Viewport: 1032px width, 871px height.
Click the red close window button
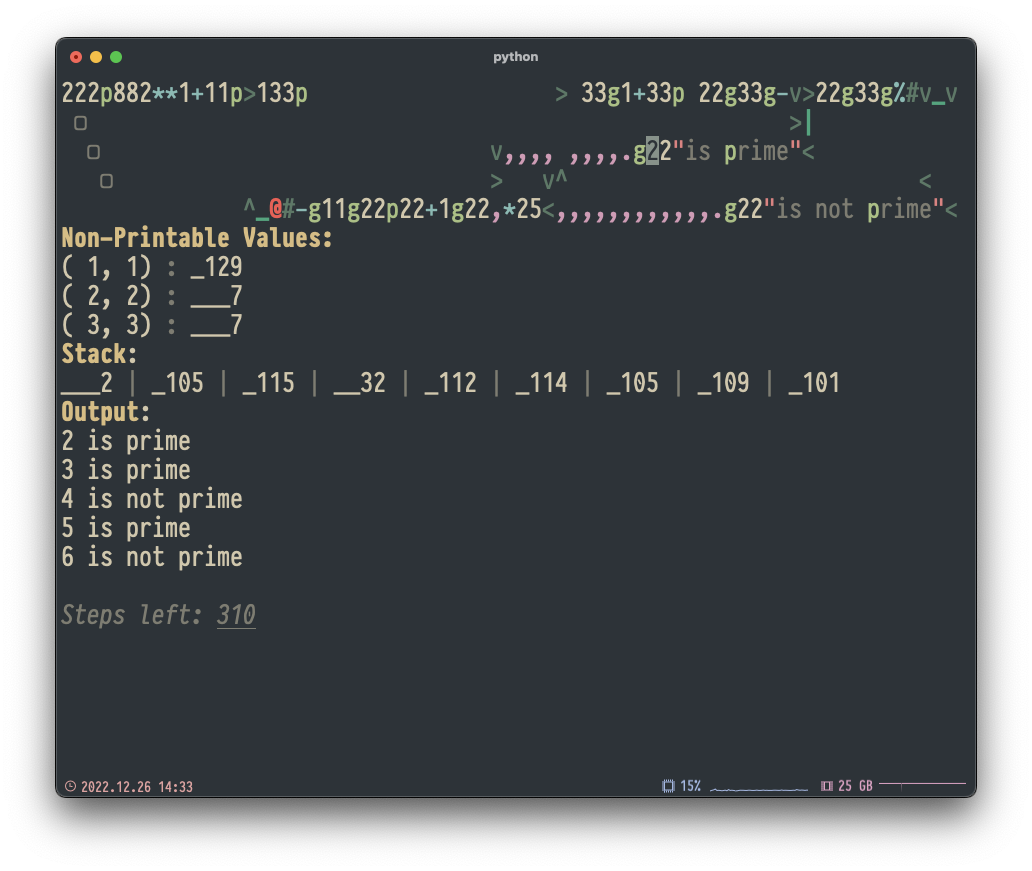(76, 57)
